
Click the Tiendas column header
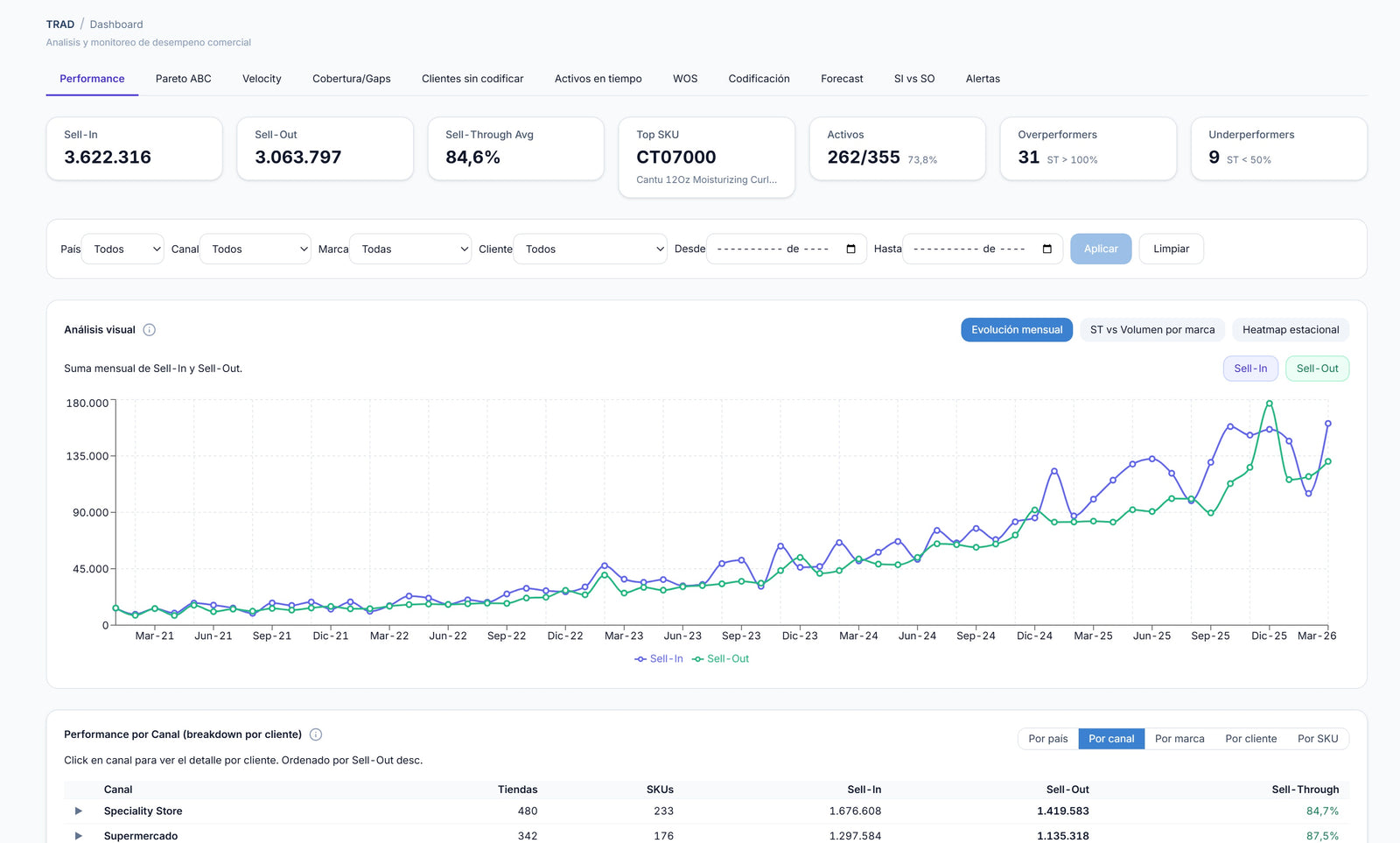point(518,790)
